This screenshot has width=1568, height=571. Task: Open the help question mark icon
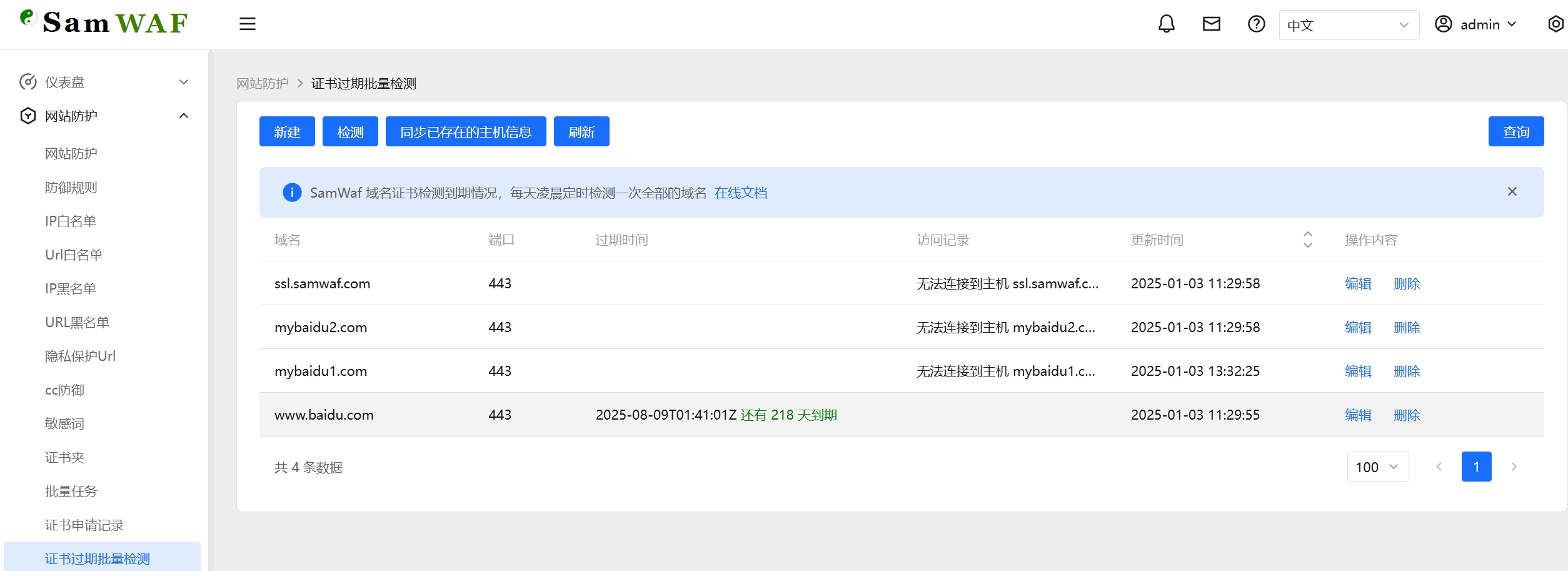(1257, 24)
